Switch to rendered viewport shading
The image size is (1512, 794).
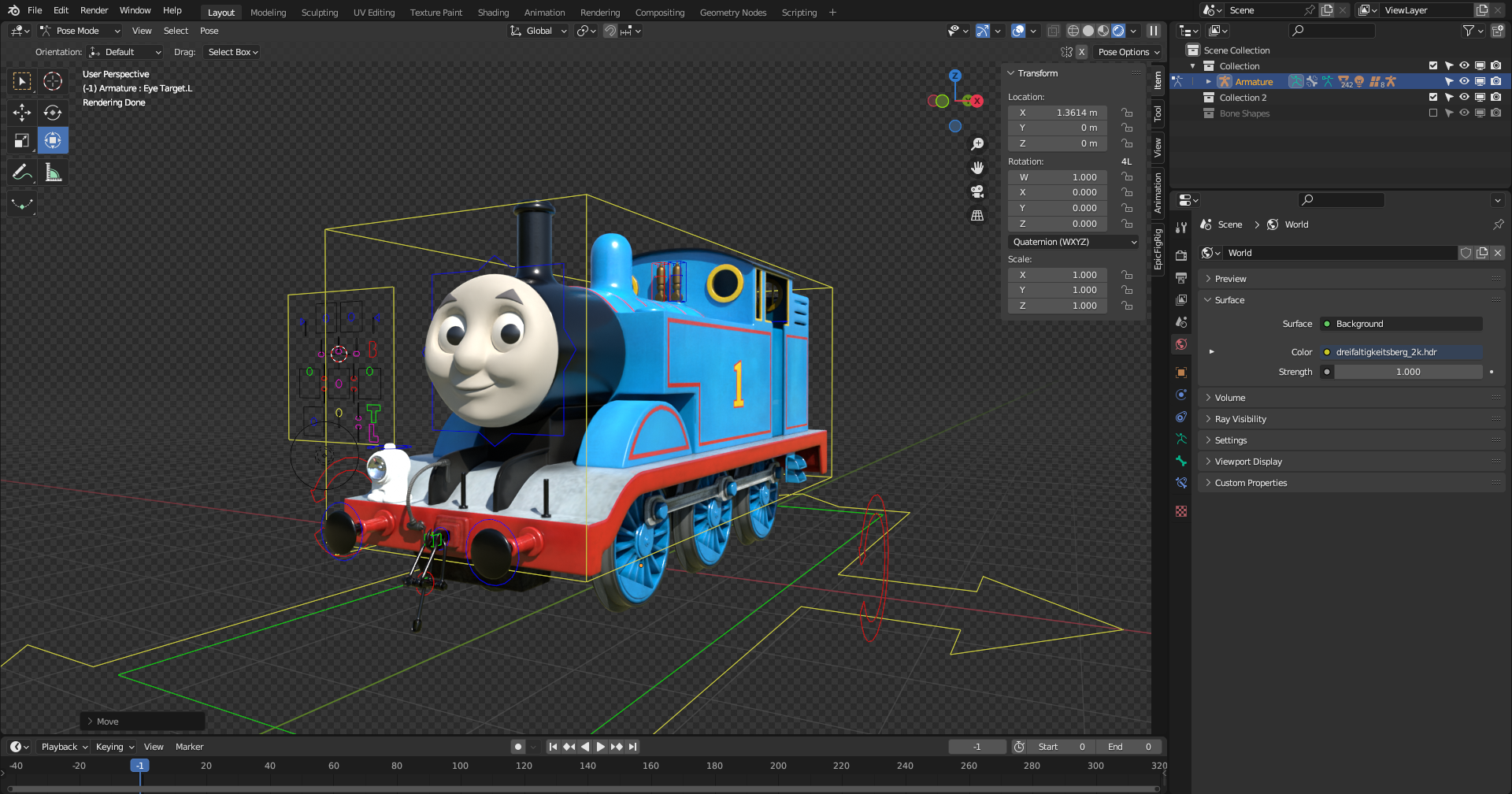coord(1118,31)
